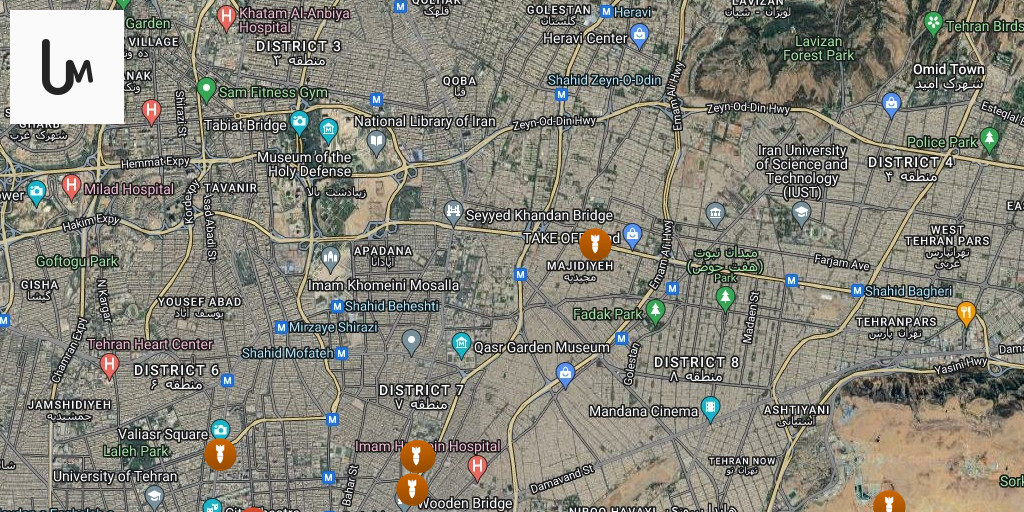Click the bomb marker near Majidiyeh
1024x512 pixels.
pos(595,244)
